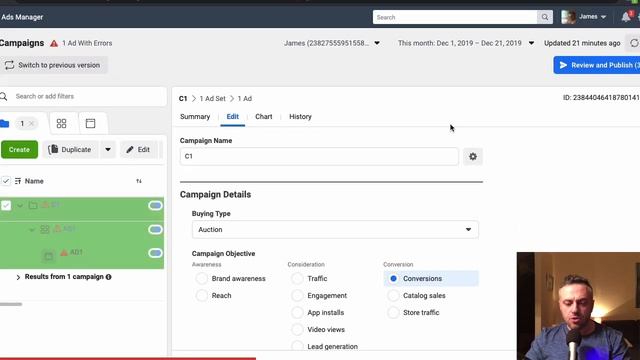Go to 1 Ad breadcrumb

[245, 99]
